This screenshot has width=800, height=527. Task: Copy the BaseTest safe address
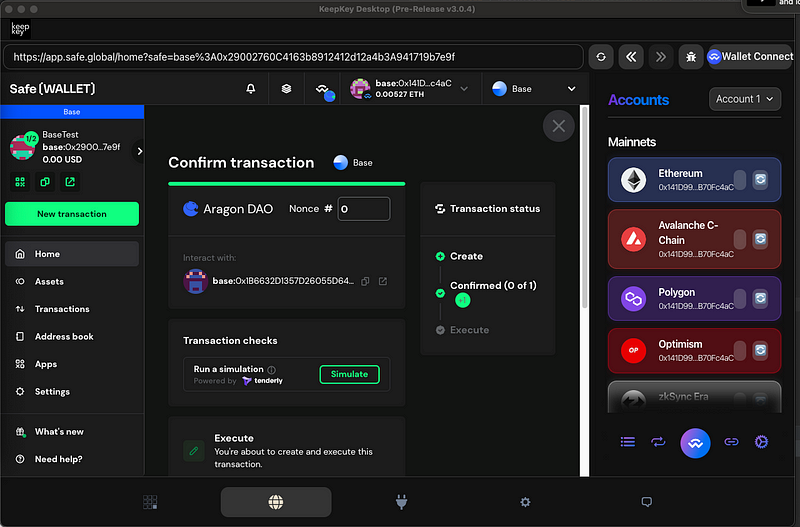pos(45,182)
